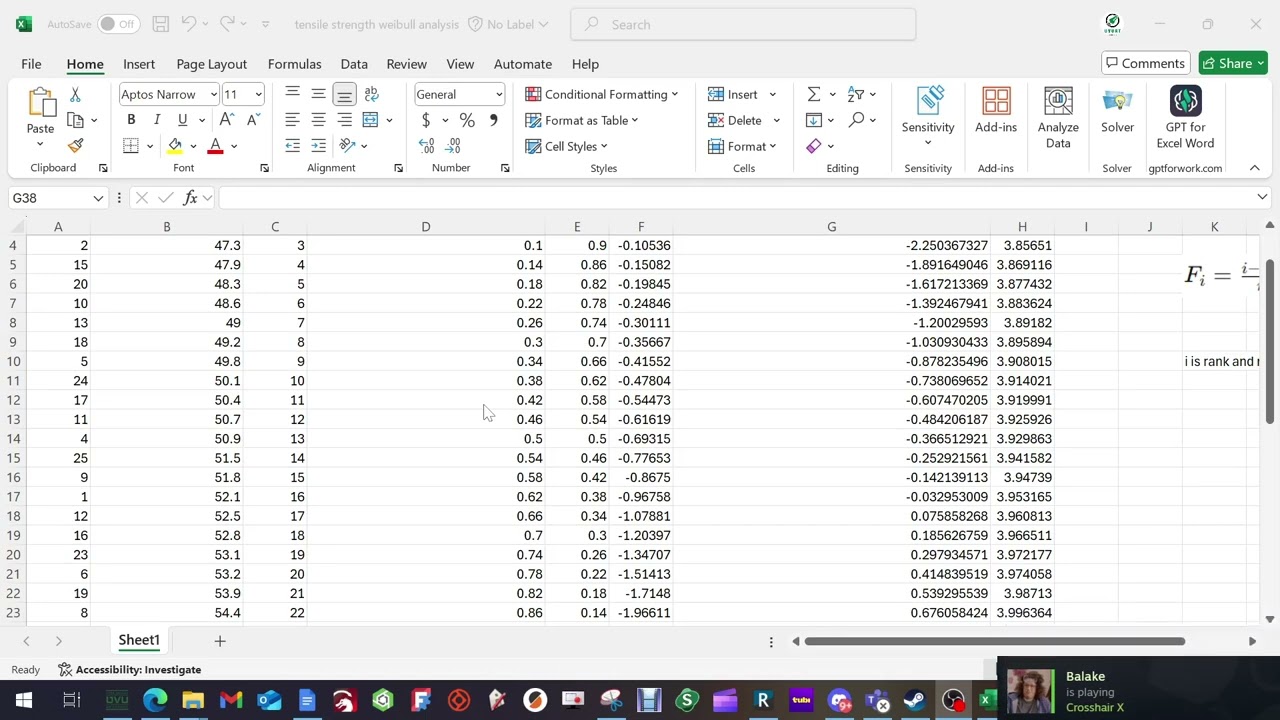Image resolution: width=1280 pixels, height=720 pixels.
Task: Open the Windows Start menu
Action: click(24, 700)
